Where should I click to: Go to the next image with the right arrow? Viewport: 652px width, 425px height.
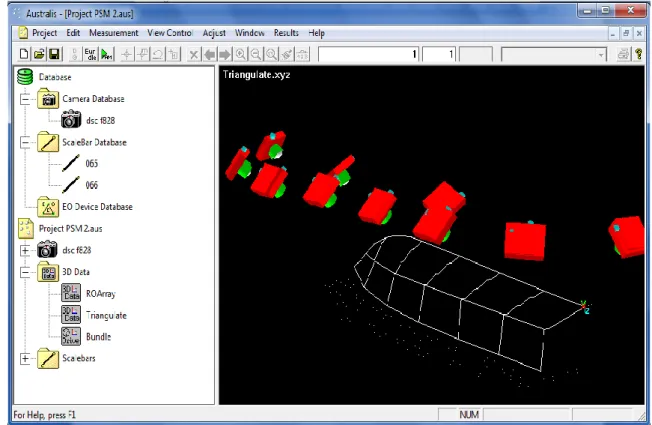(x=225, y=54)
